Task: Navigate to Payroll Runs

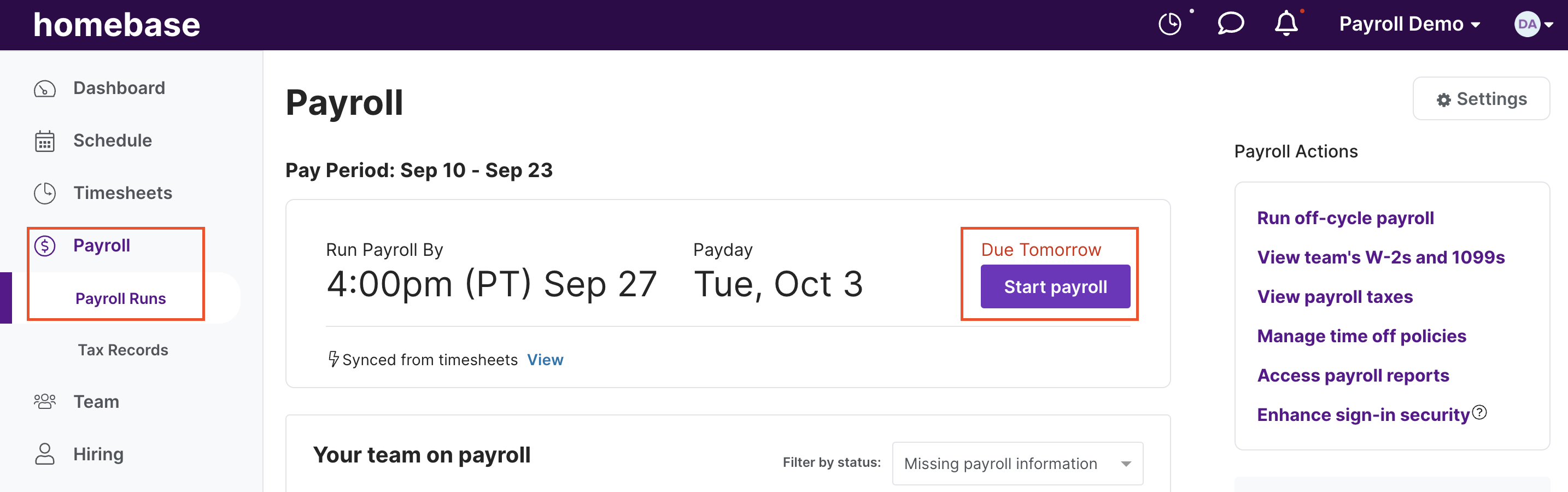Action: [120, 298]
